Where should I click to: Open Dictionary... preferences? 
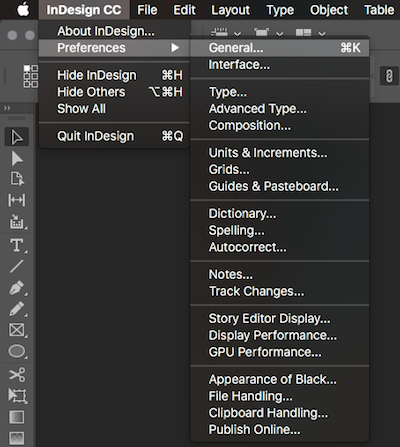pyautogui.click(x=280, y=214)
